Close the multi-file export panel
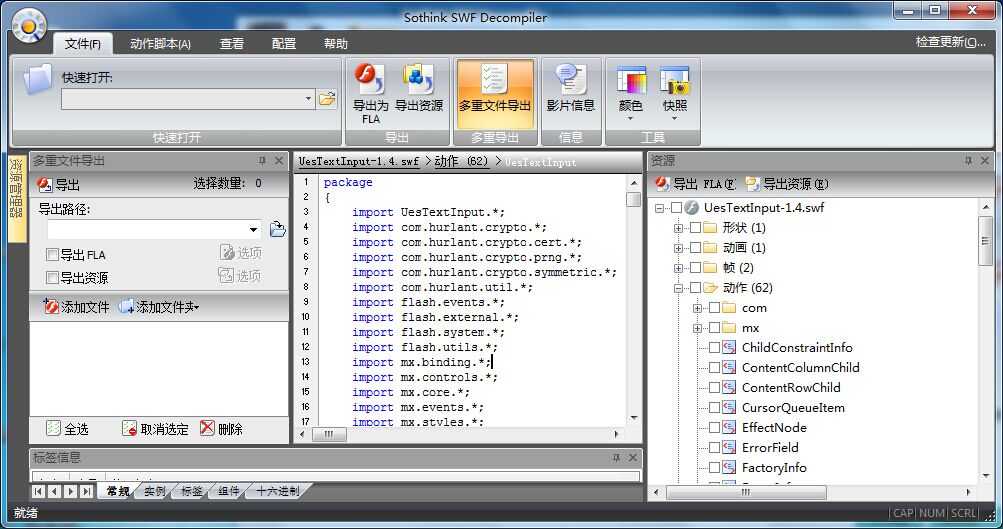Screen dimensions: 1003x529 [x=279, y=161]
